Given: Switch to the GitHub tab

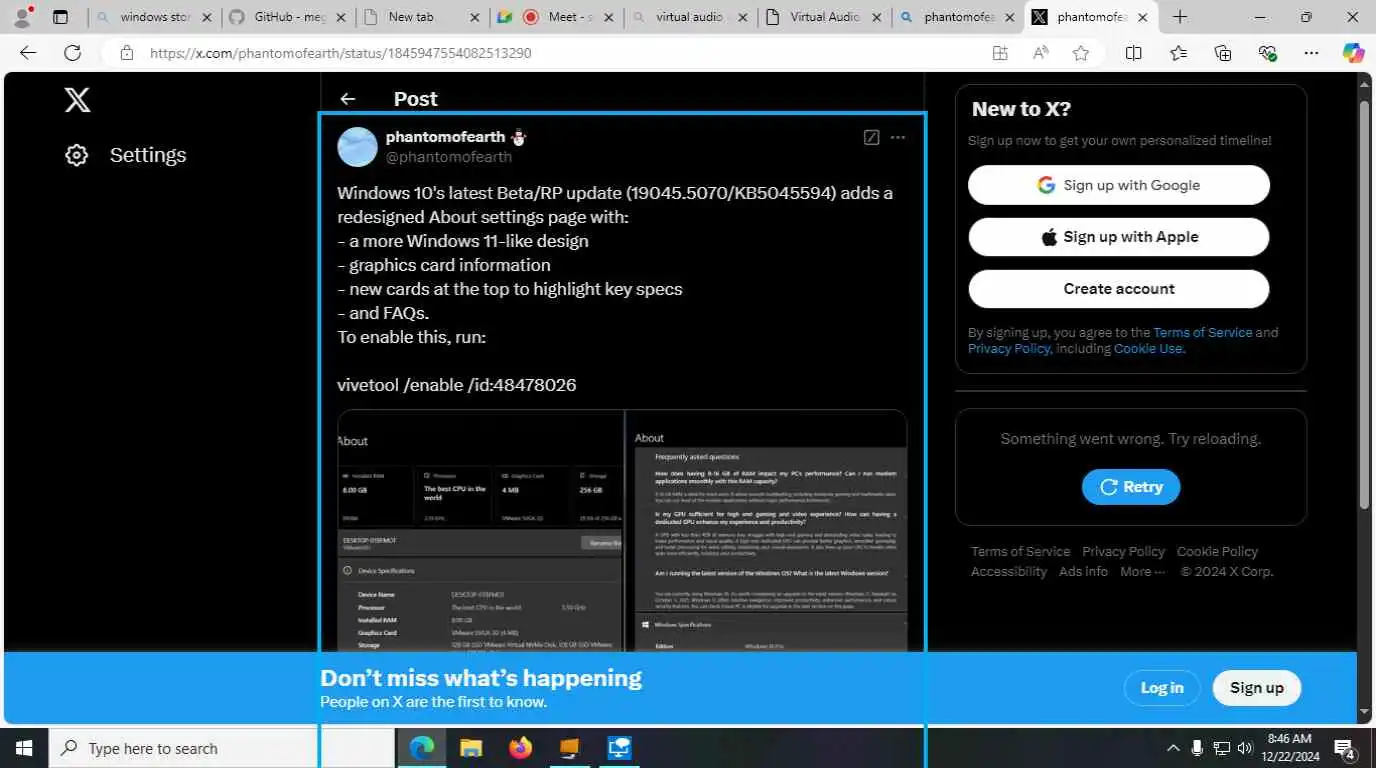Looking at the screenshot, I should 289,17.
